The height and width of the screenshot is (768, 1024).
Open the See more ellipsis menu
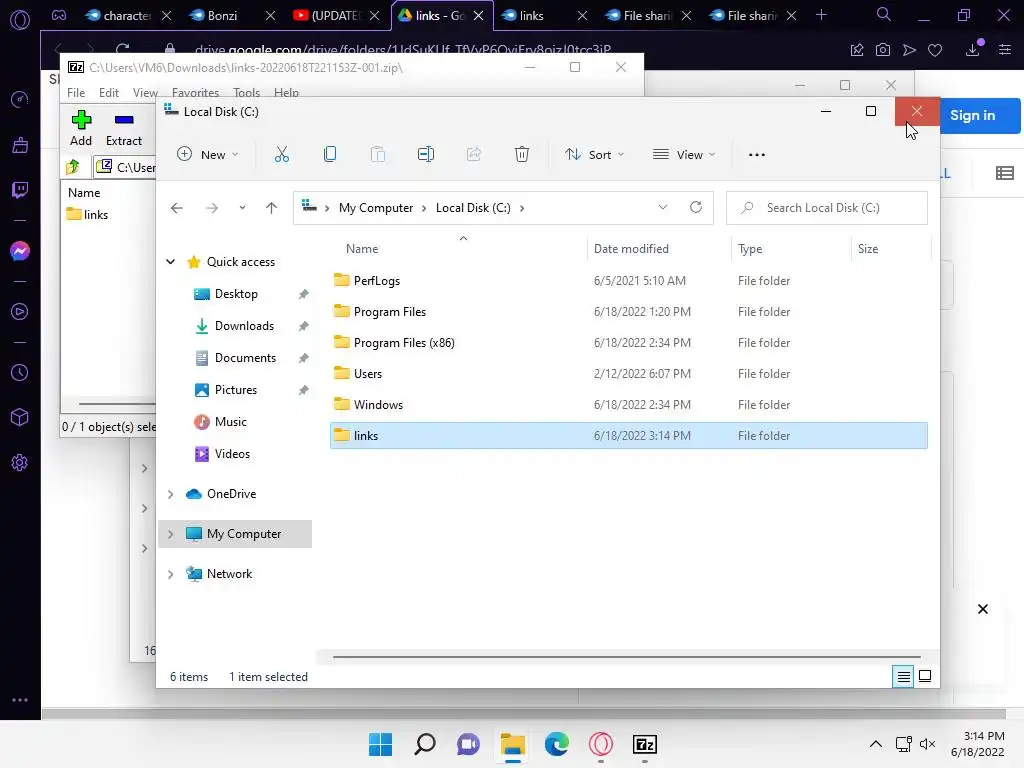(x=757, y=155)
